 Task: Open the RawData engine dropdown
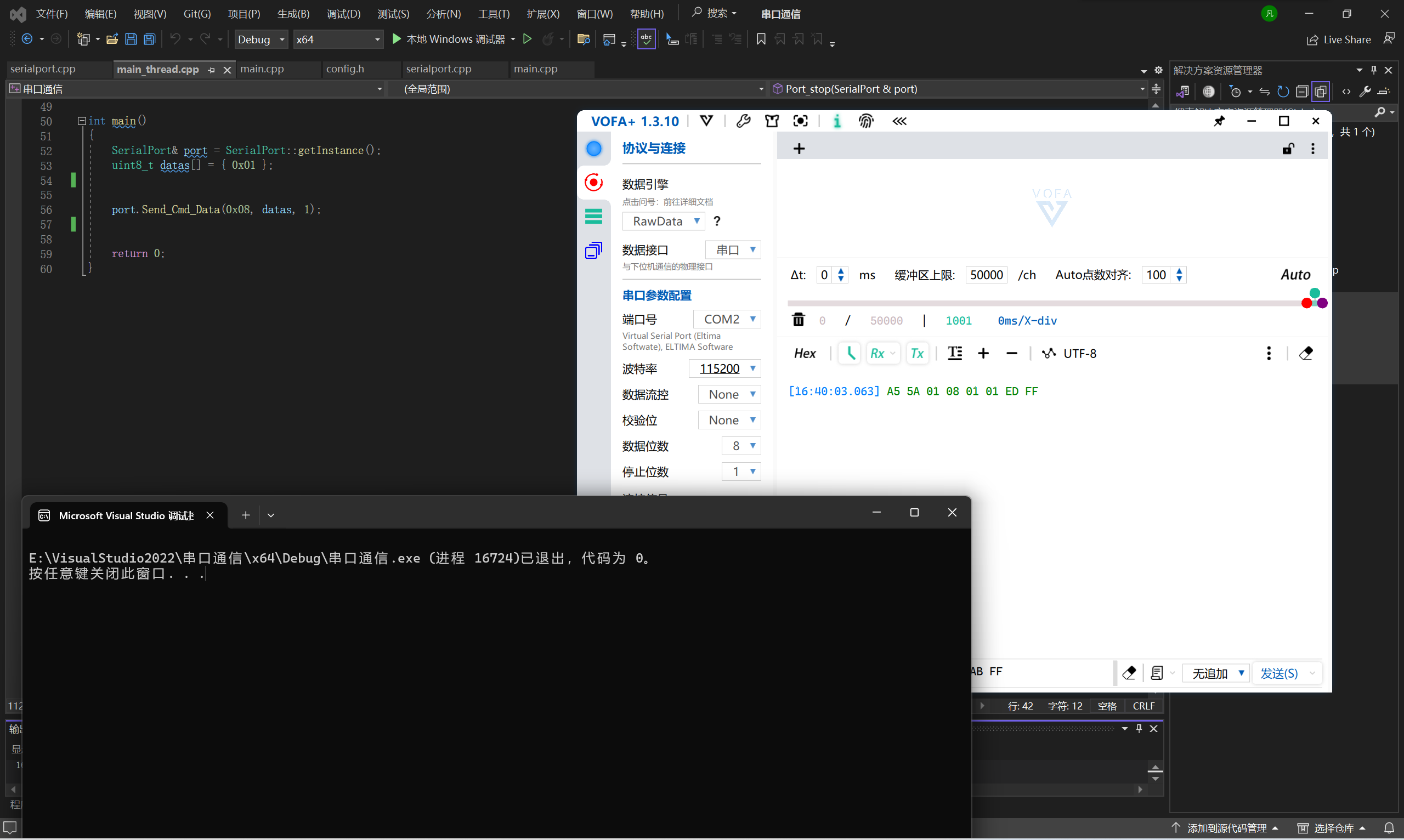tap(664, 222)
